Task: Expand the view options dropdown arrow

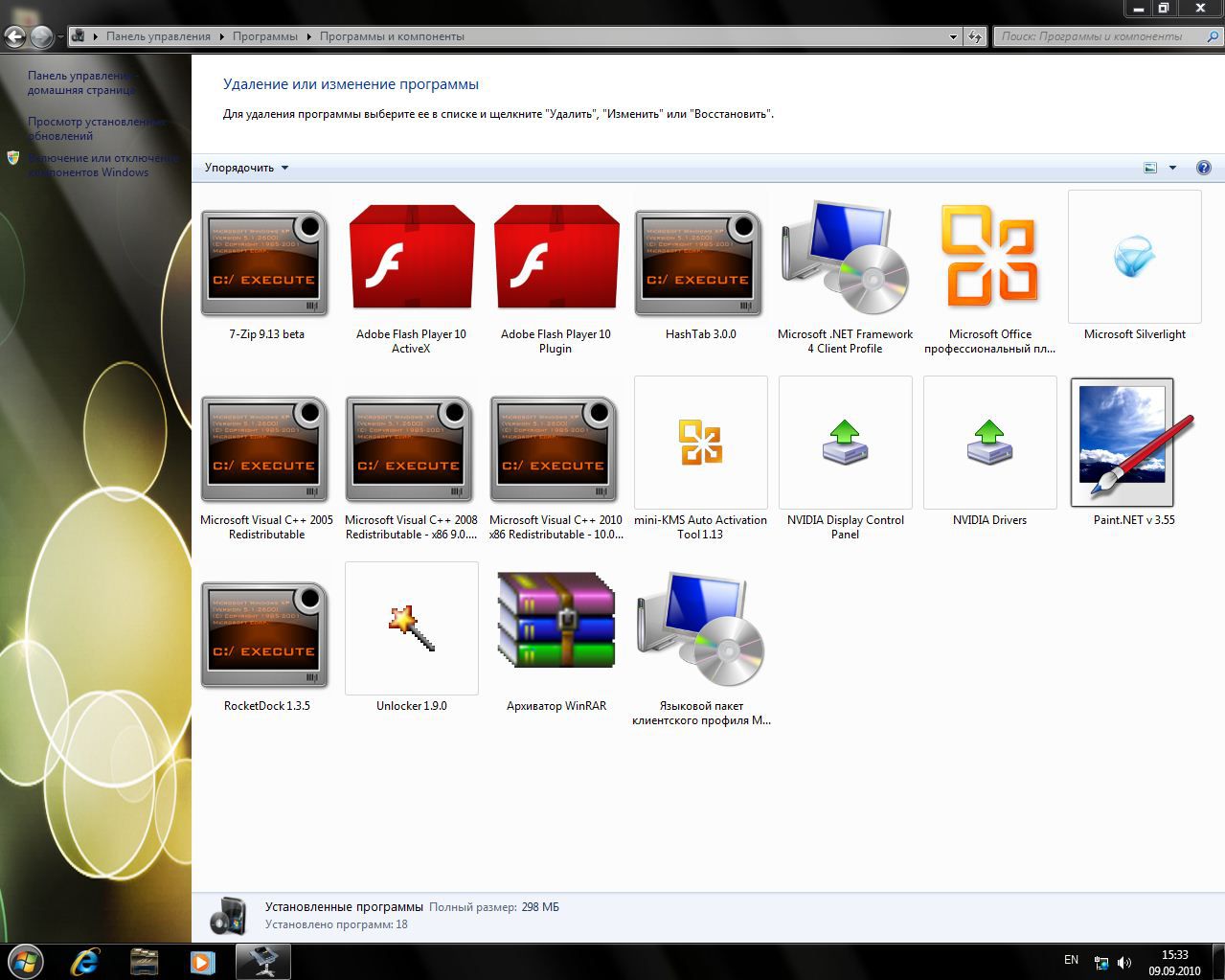Action: [x=1172, y=168]
